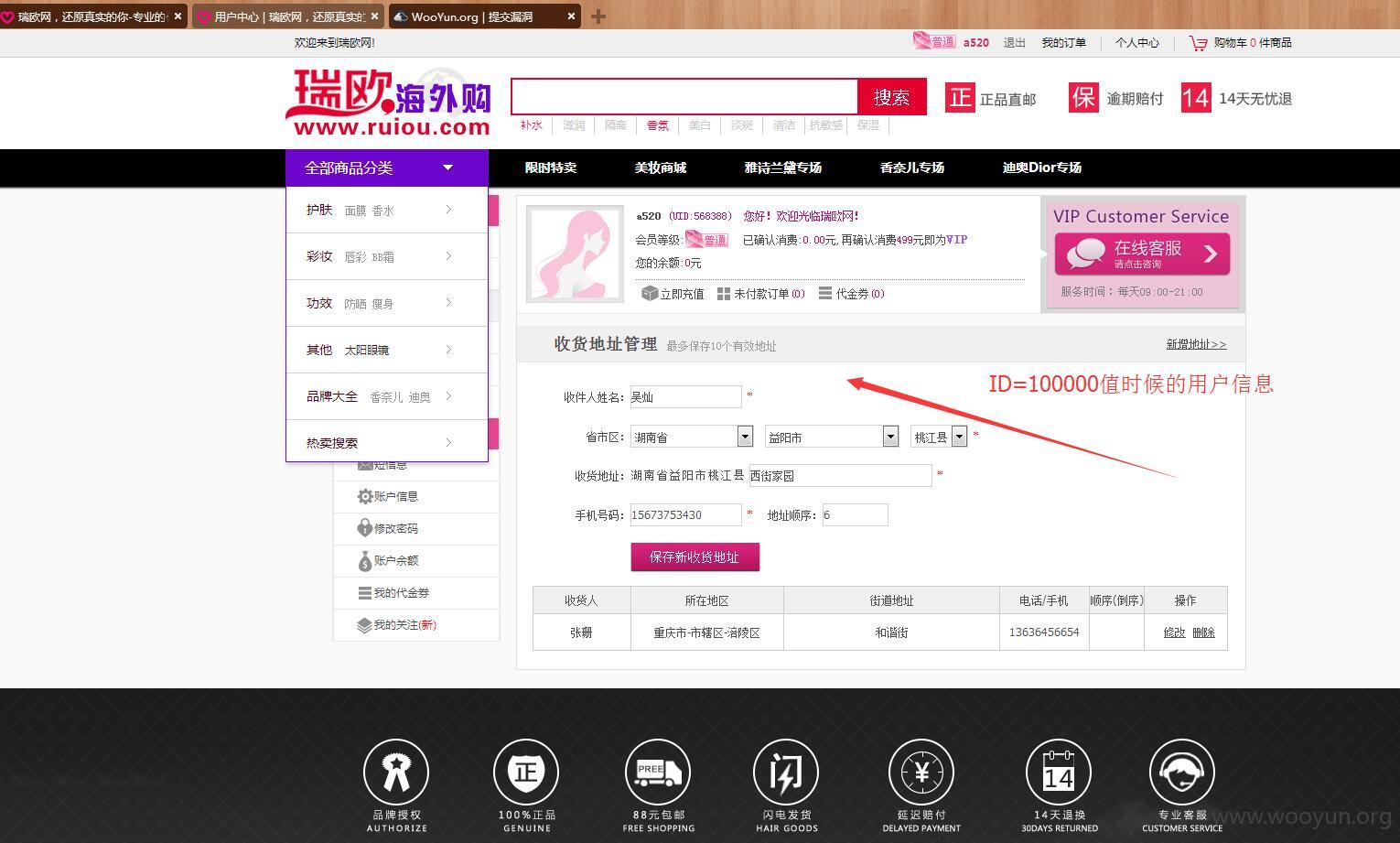Click the 搜索 search button
The width and height of the screenshot is (1400, 843).
pos(892,97)
